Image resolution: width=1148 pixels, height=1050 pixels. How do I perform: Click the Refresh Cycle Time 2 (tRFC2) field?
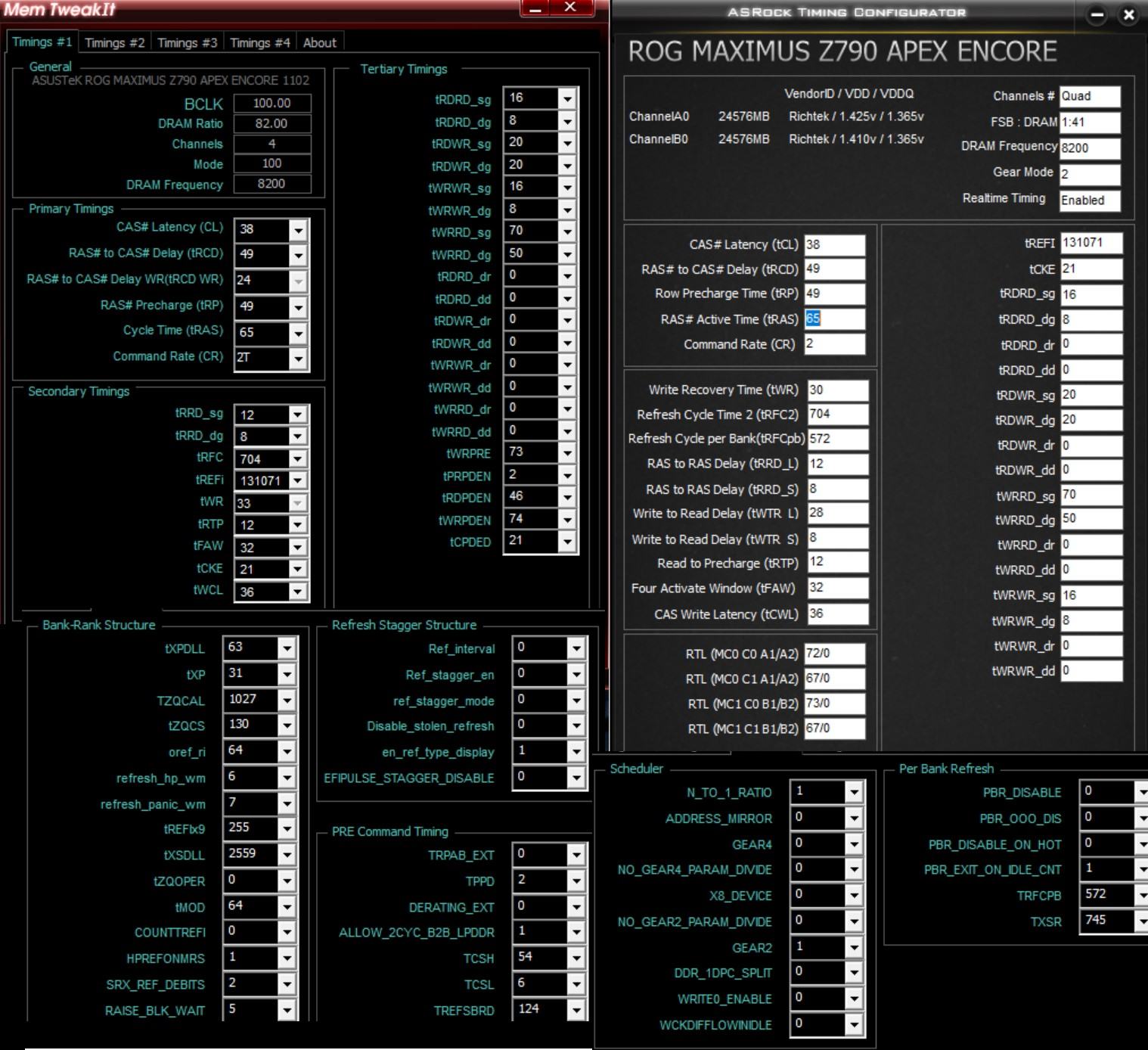pyautogui.click(x=838, y=414)
